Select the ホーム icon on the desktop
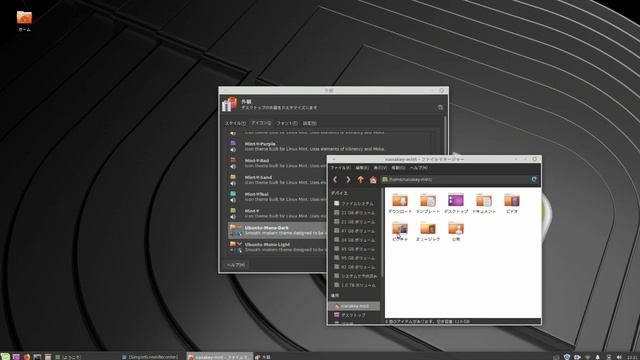Viewport: 640px width, 360px height. click(24, 21)
